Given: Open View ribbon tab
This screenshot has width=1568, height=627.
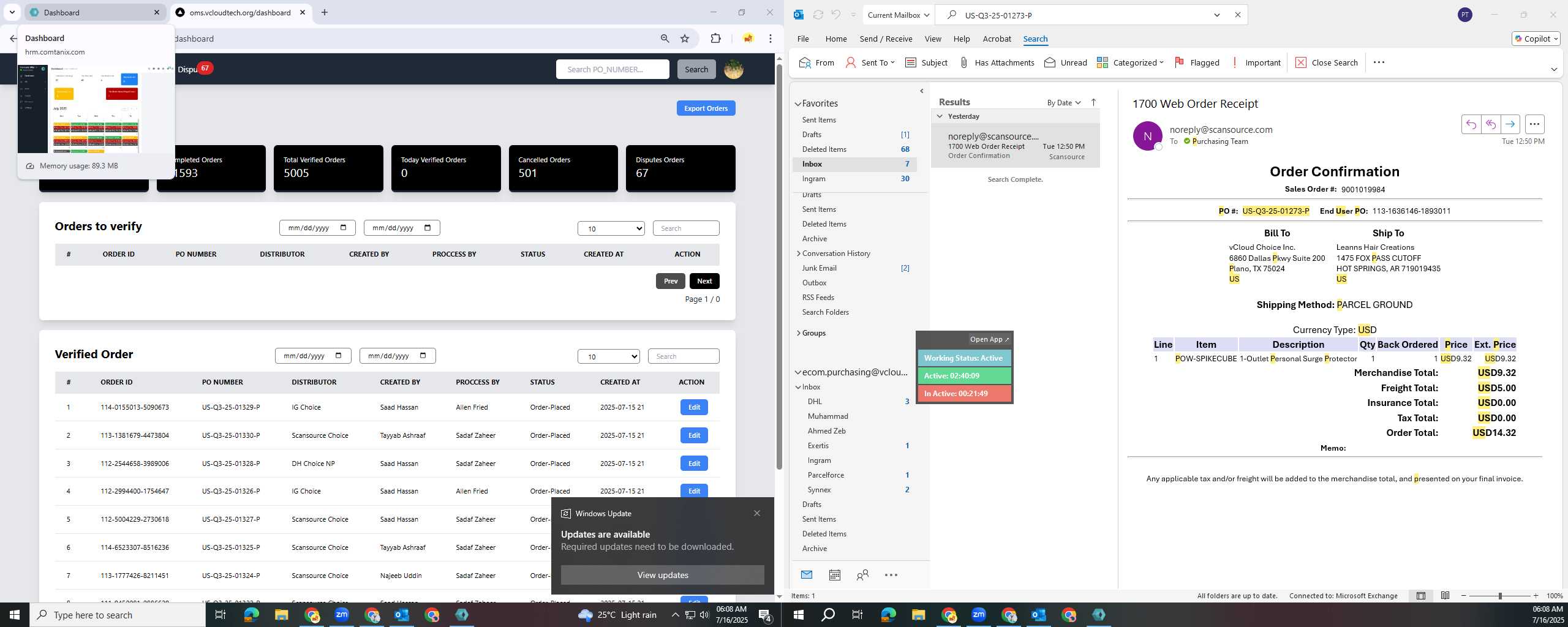Looking at the screenshot, I should tap(933, 39).
